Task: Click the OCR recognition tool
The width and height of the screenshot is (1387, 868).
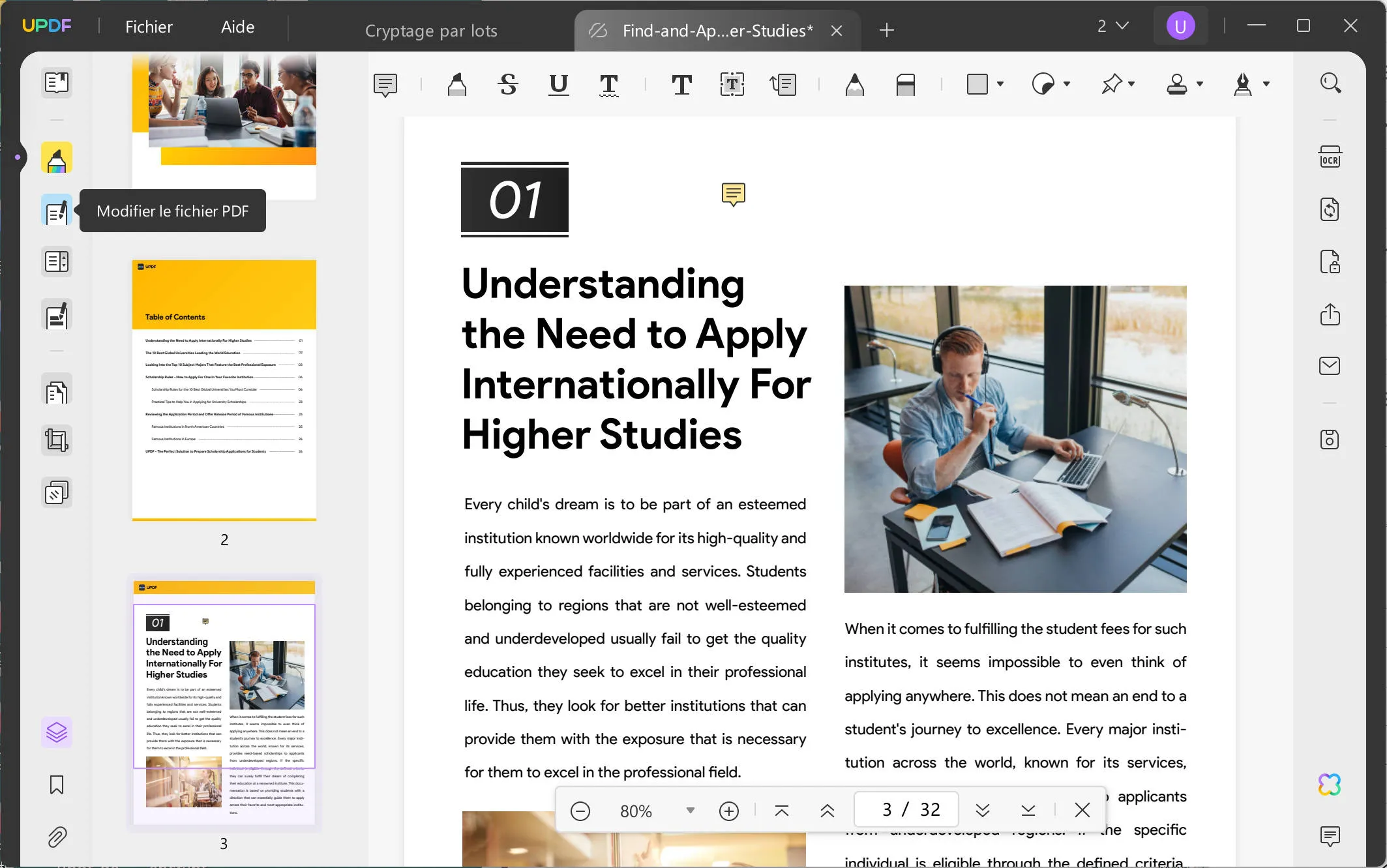Action: pos(1330,157)
